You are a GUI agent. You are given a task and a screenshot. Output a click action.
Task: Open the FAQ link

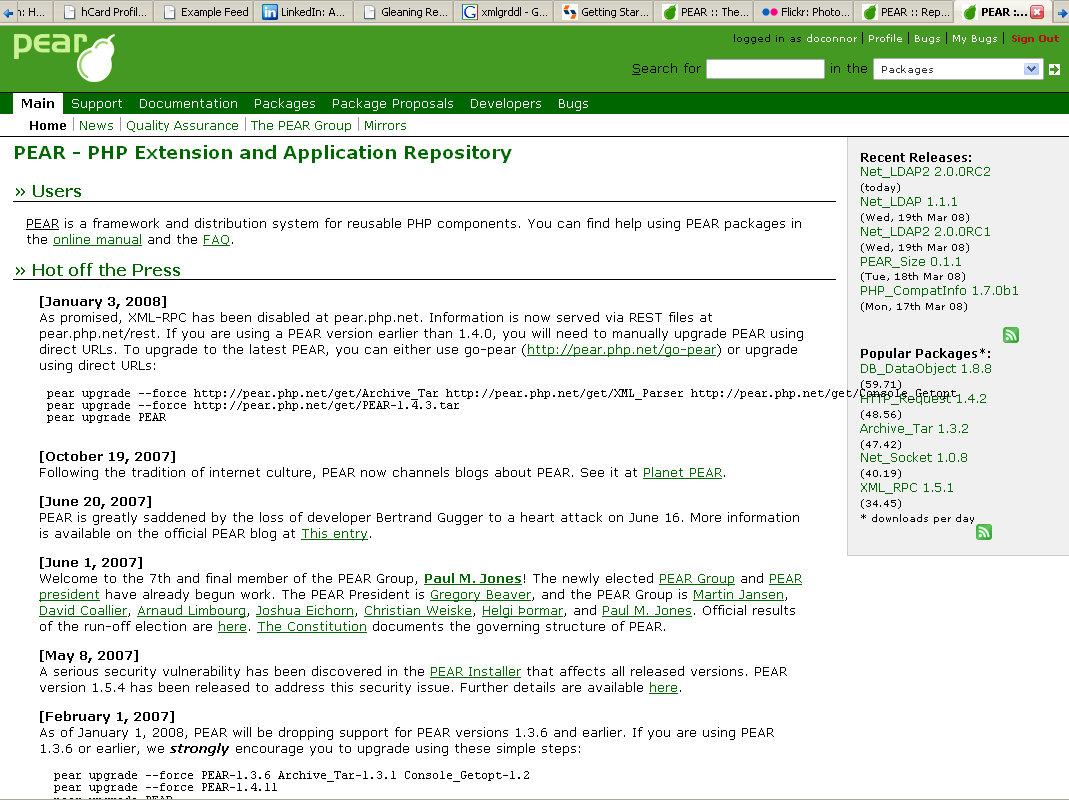[216, 239]
